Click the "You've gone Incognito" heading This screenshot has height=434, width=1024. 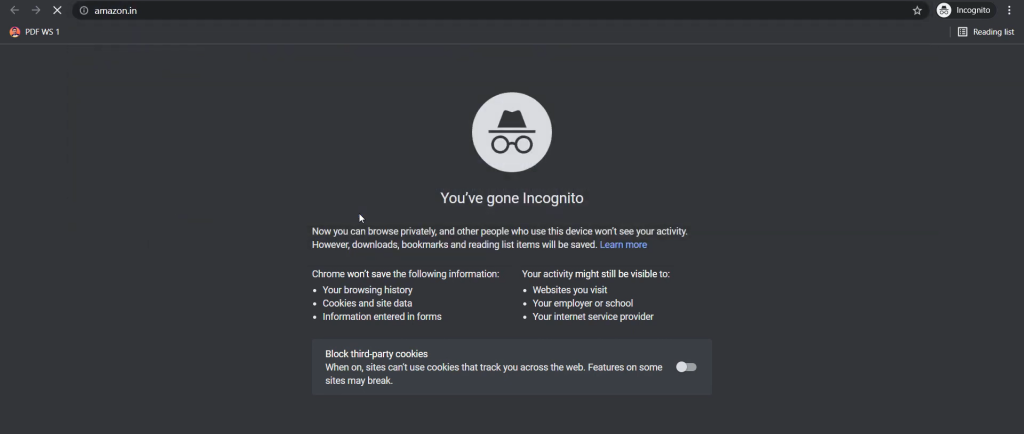pyautogui.click(x=512, y=198)
